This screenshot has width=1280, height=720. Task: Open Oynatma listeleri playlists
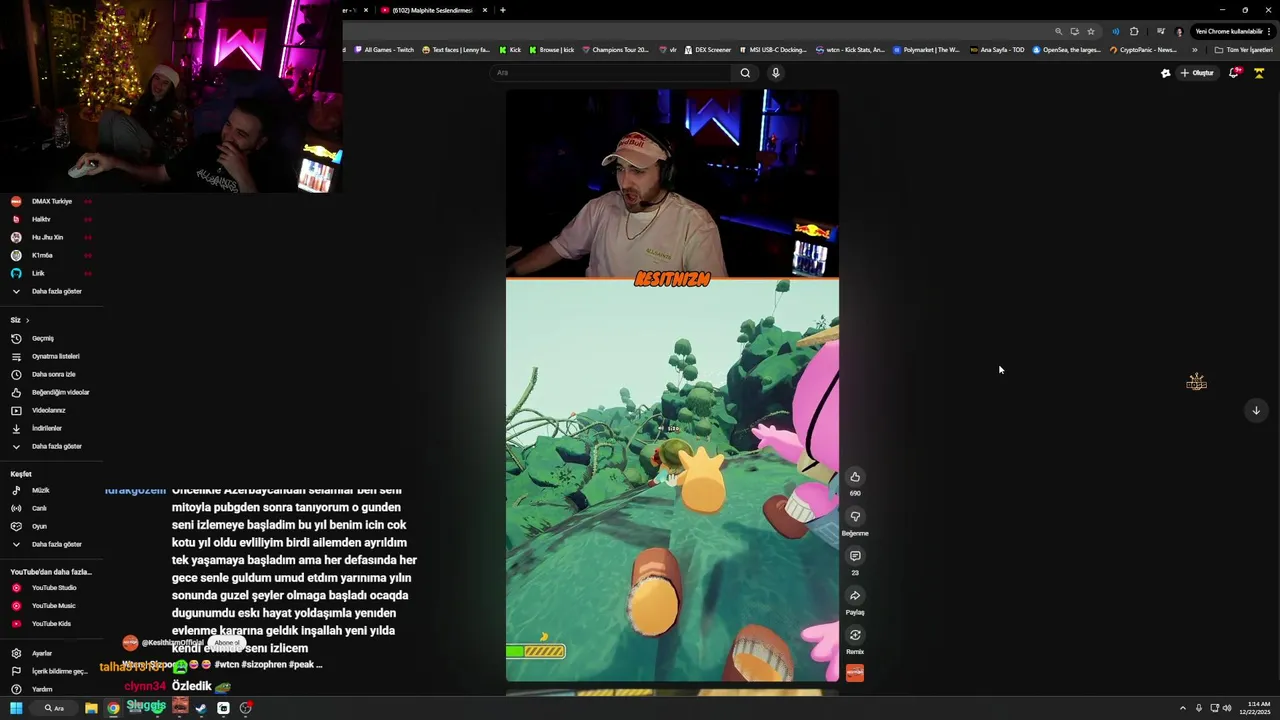coord(52,356)
